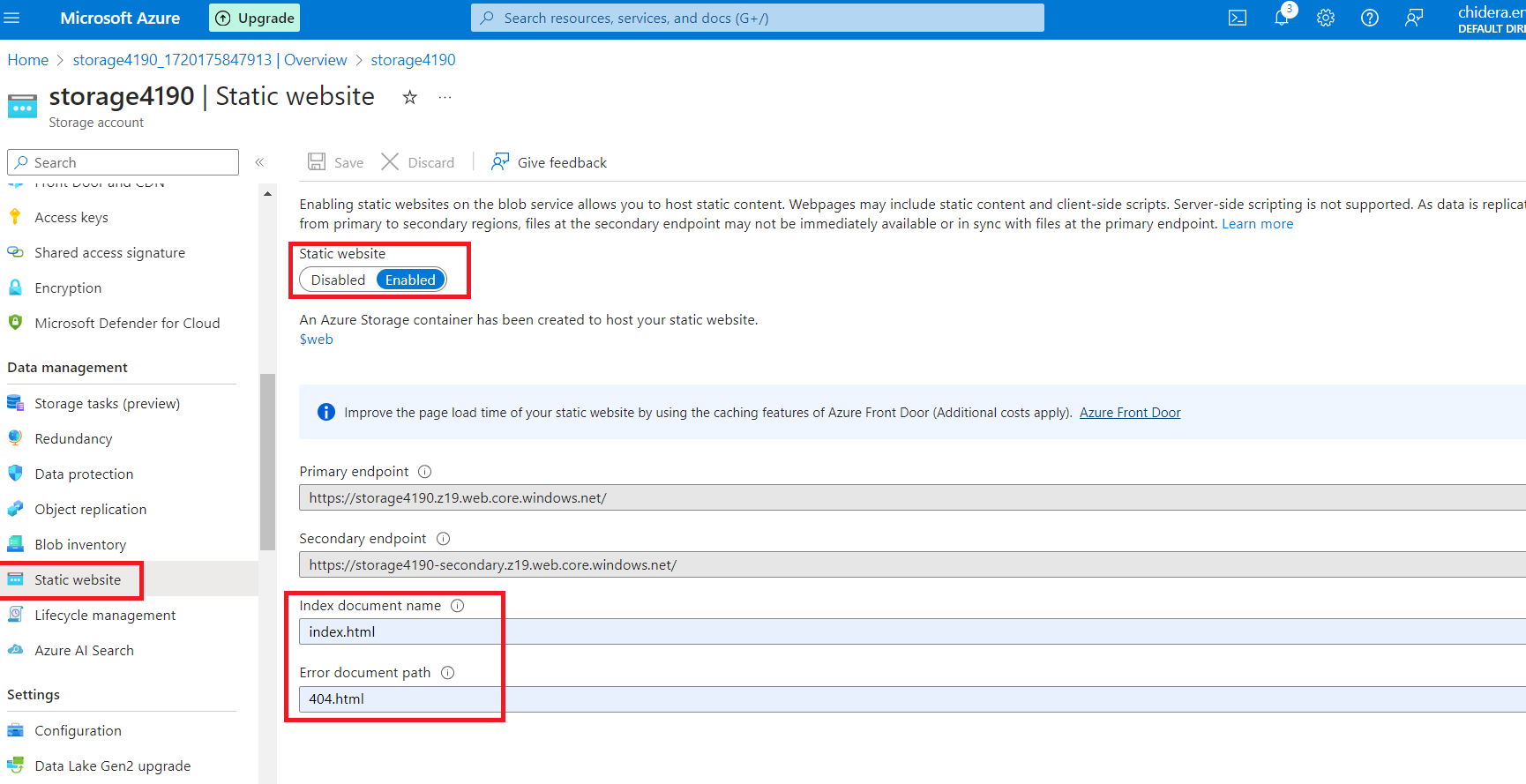View notifications bell icon
This screenshot has height=784, width=1526.
click(x=1282, y=18)
